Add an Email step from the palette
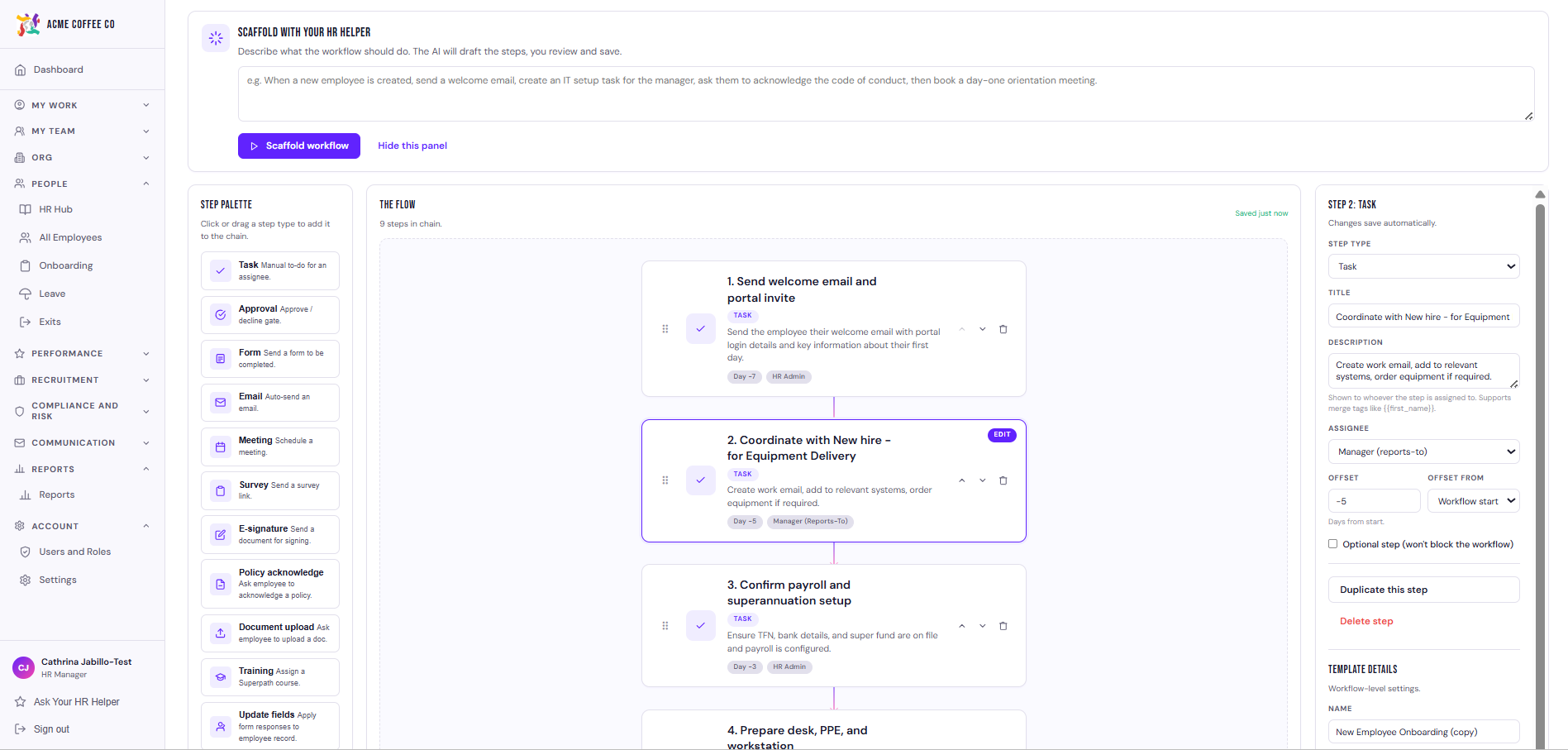The height and width of the screenshot is (750, 1568). point(269,402)
